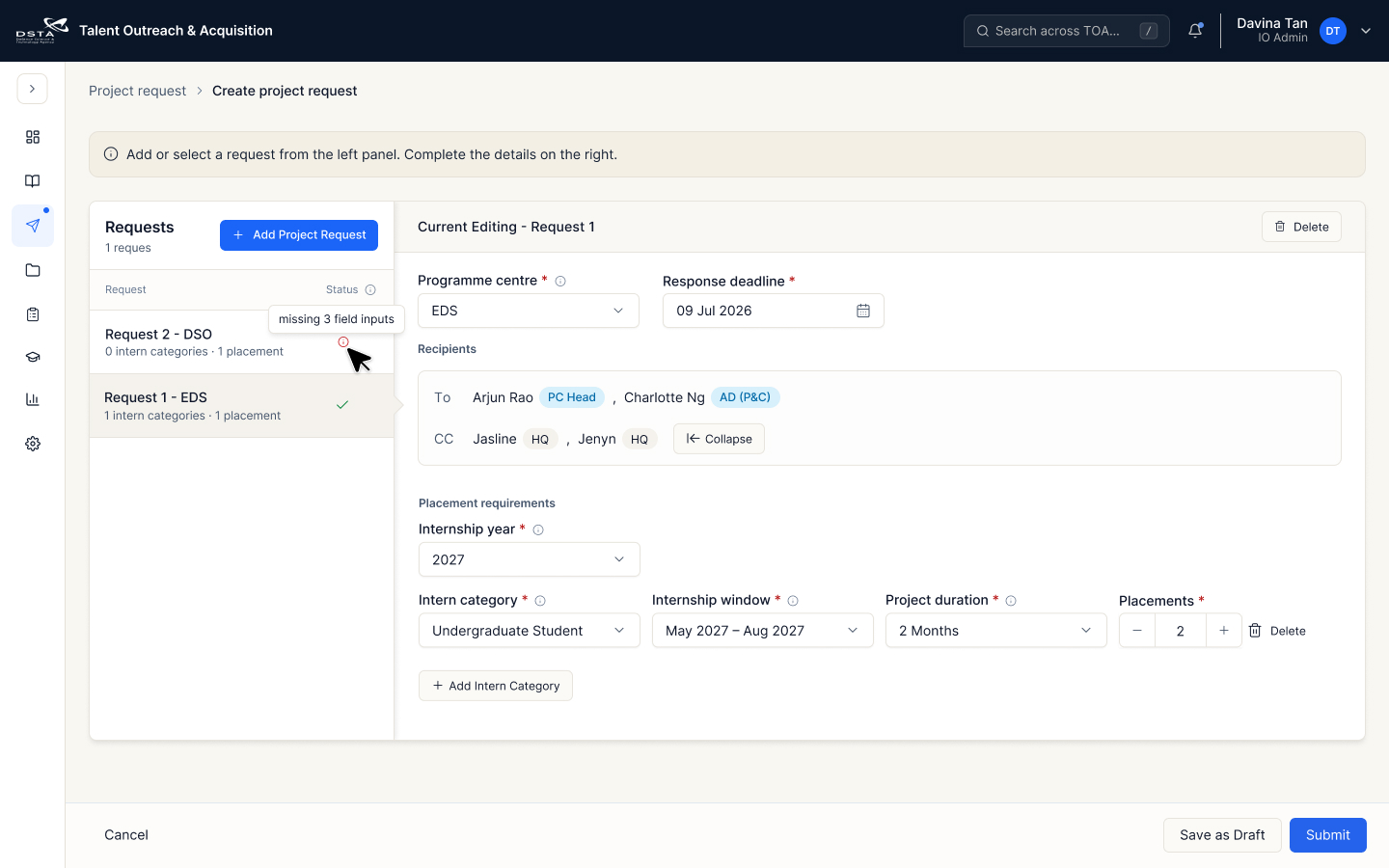Click CC recipient Jasline
1389x868 pixels.
click(495, 439)
